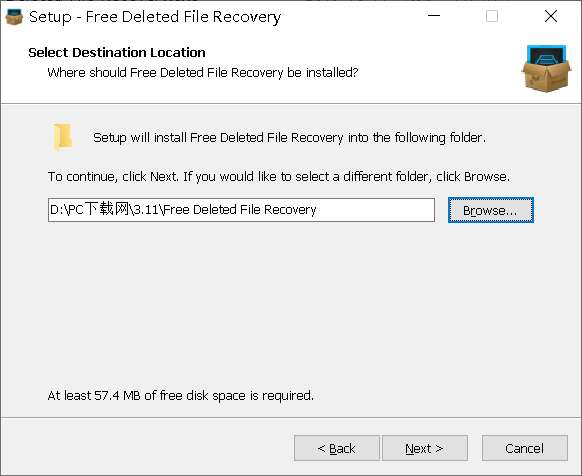Click the 'Select Destination Location' heading

tap(117, 52)
